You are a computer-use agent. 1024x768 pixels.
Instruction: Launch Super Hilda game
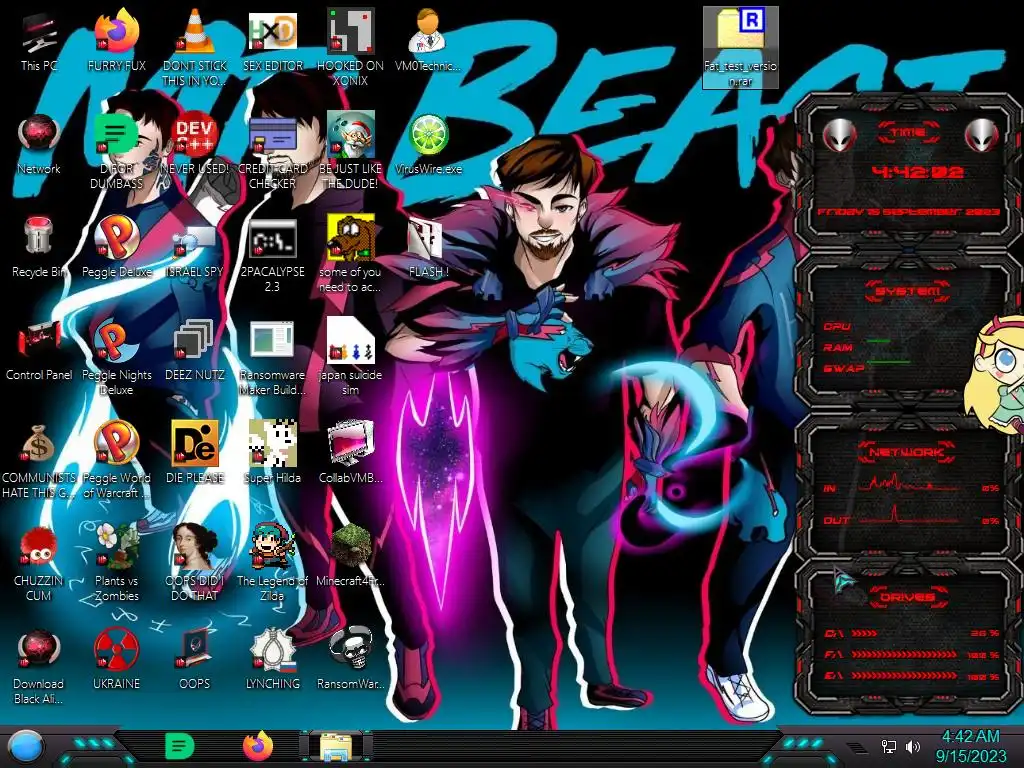273,452
